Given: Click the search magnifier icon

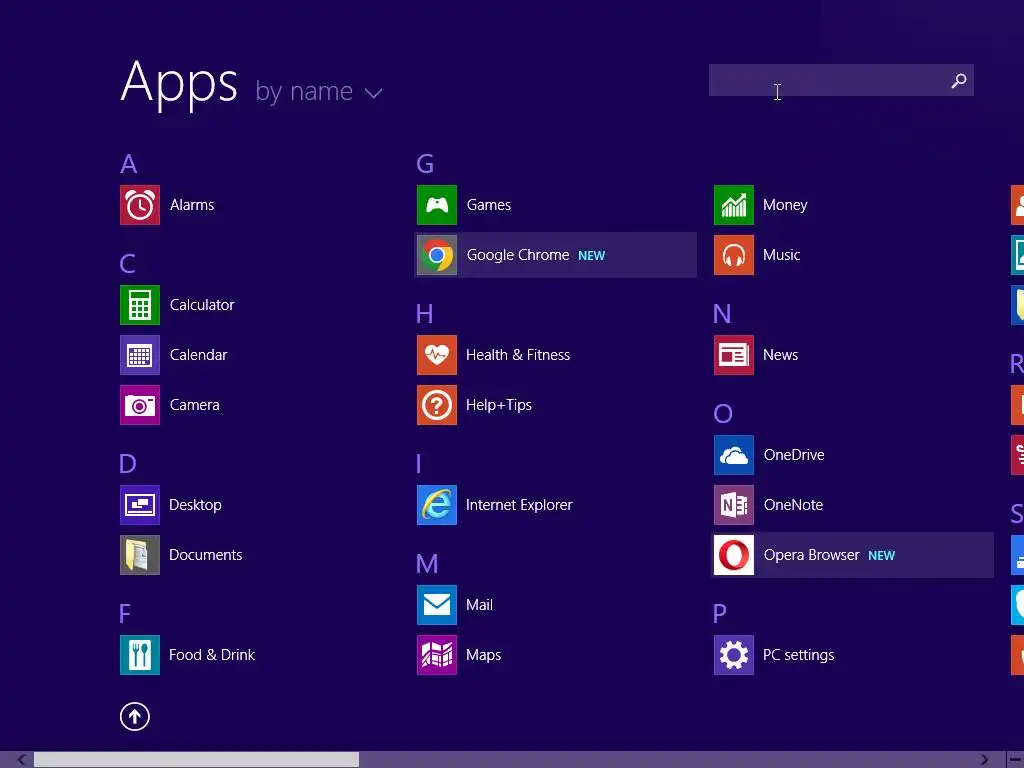Looking at the screenshot, I should (x=959, y=80).
